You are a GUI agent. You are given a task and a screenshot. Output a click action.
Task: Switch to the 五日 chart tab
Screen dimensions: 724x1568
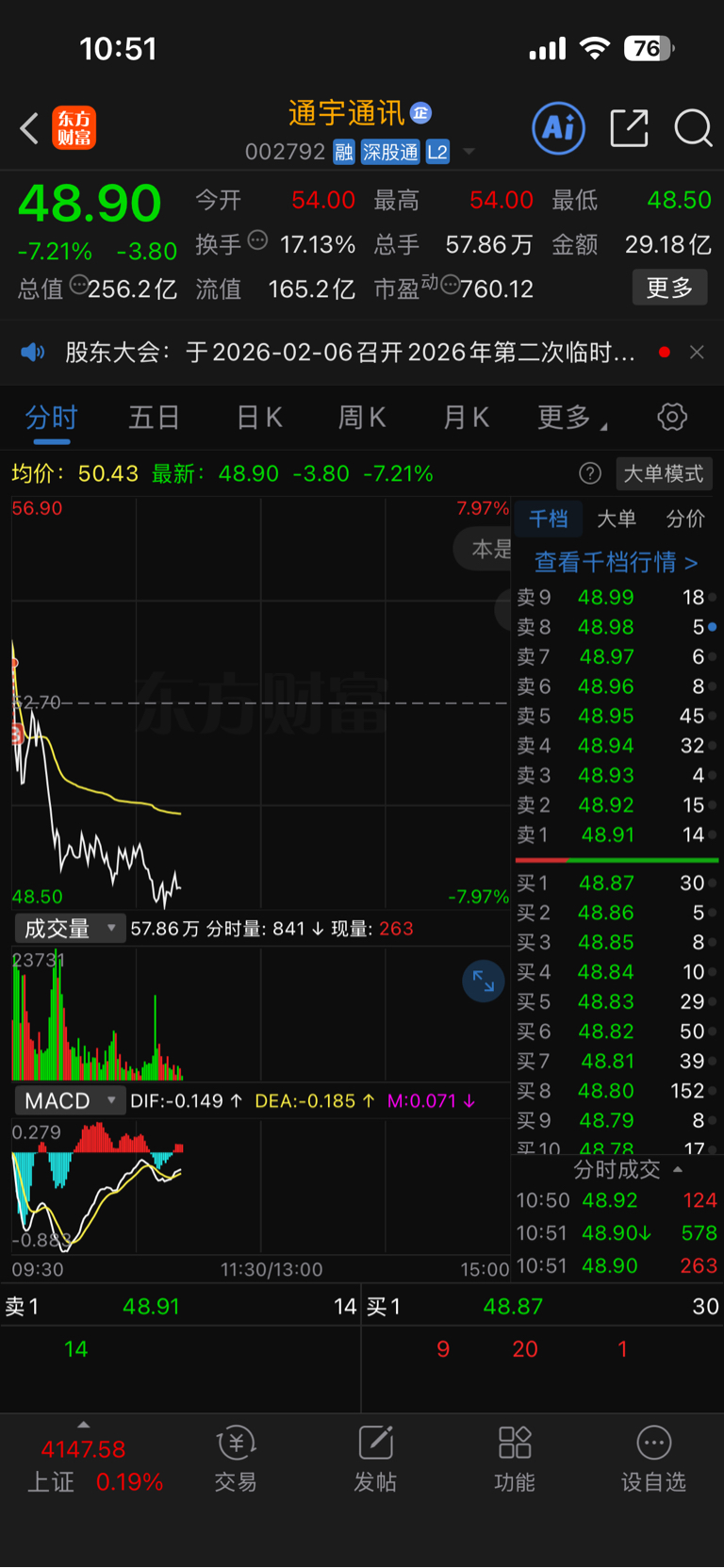154,417
